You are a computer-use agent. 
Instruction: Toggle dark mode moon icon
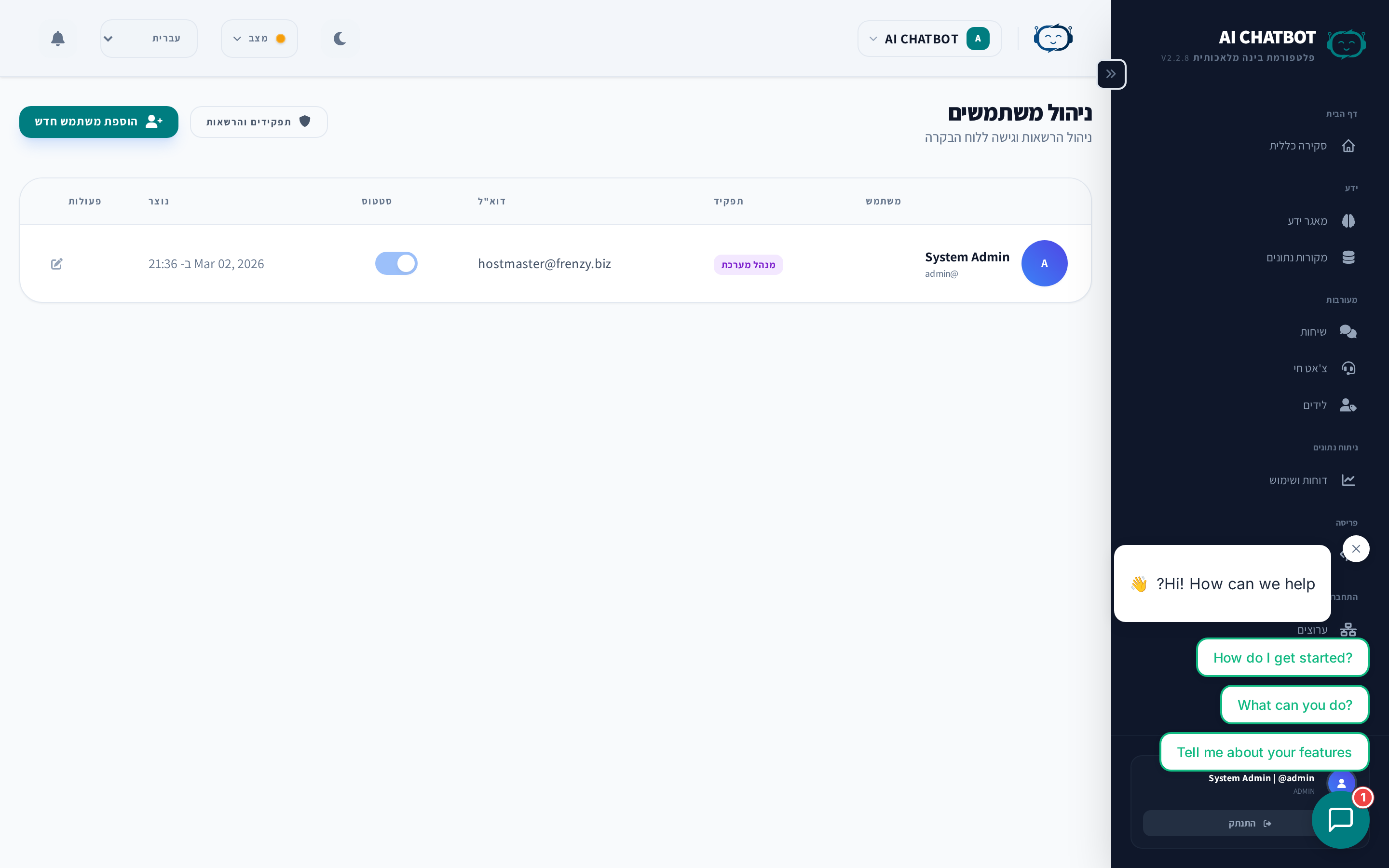pyautogui.click(x=340, y=39)
